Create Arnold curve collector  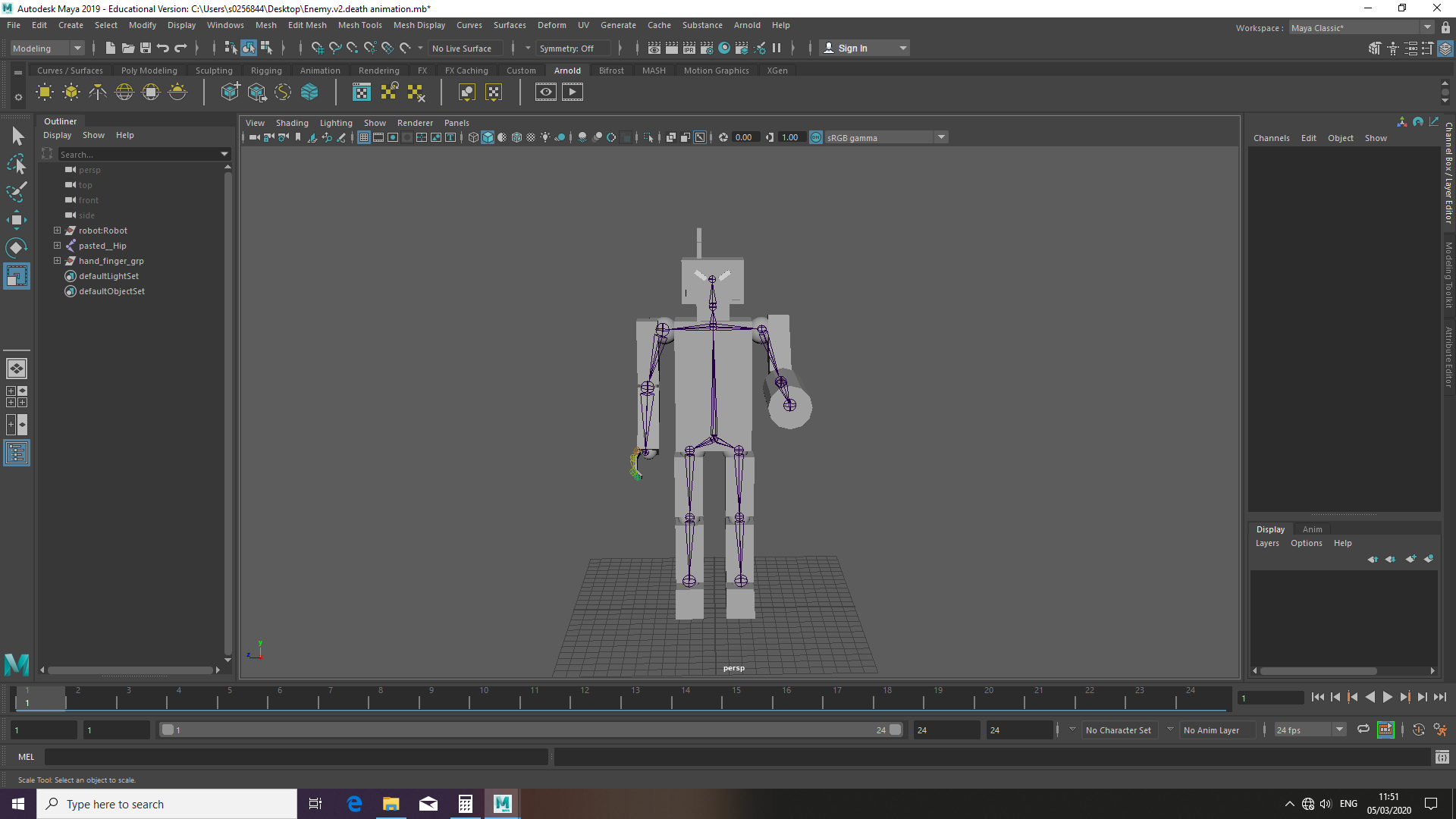click(x=283, y=93)
